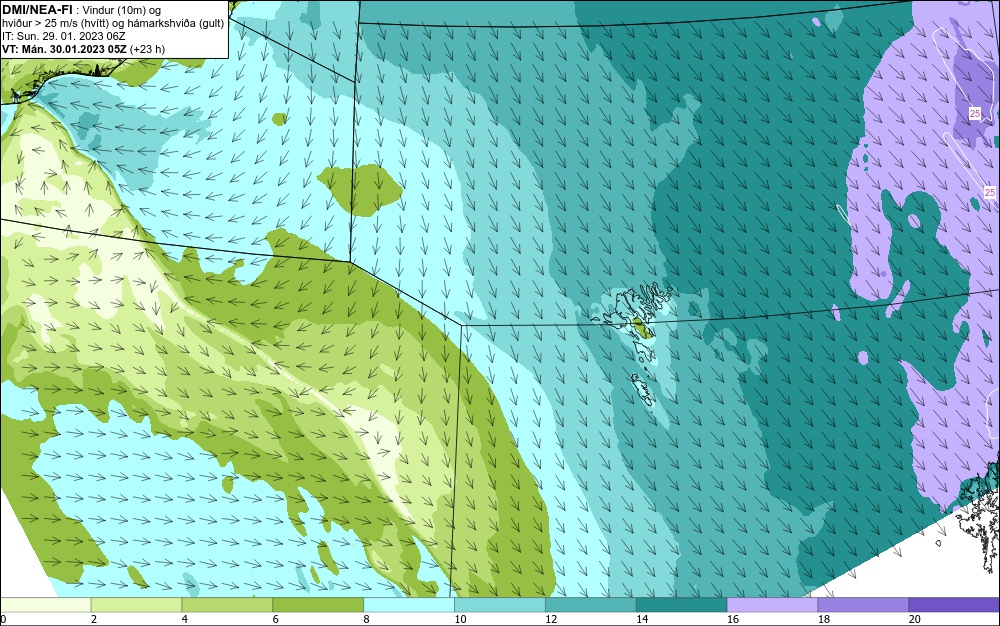Click the DMI/NEA-FI title text
The image size is (1000, 626).
(37, 10)
